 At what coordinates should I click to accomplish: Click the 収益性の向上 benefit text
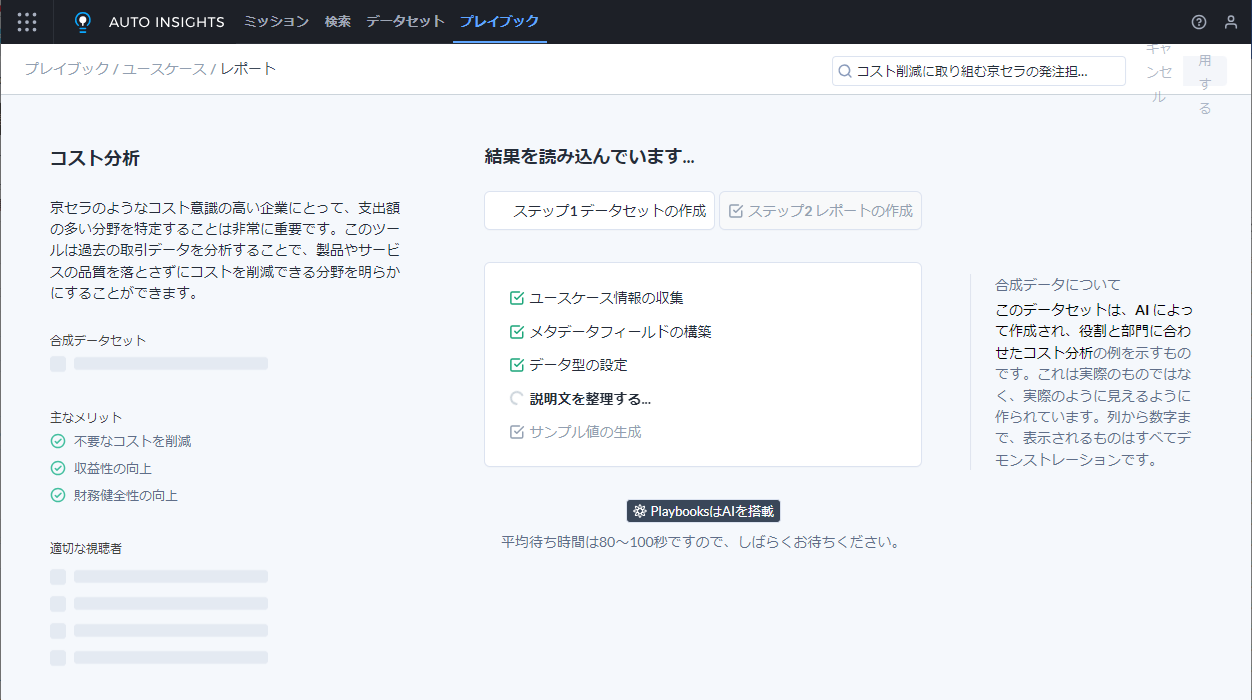tap(113, 468)
